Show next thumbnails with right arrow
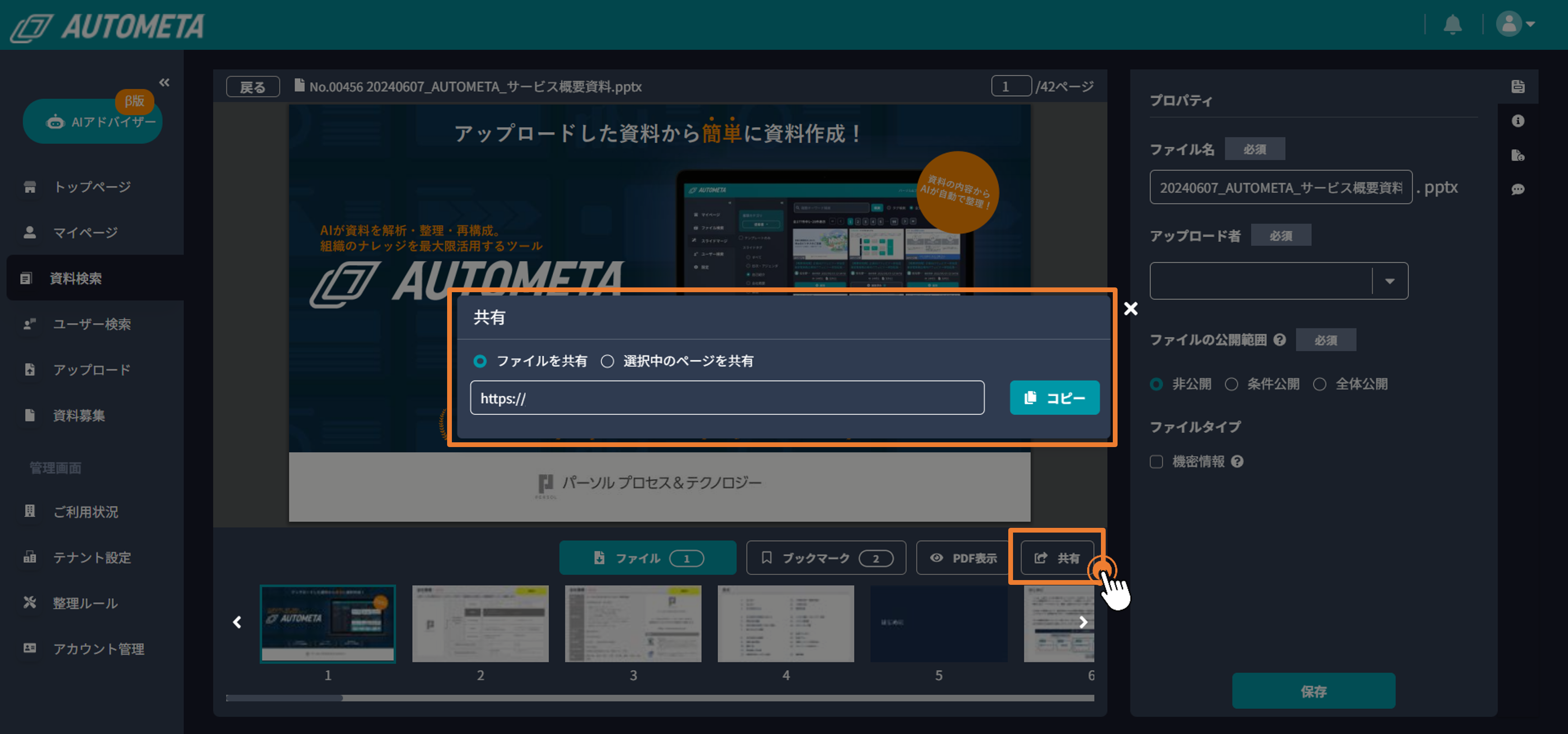 (x=1083, y=621)
